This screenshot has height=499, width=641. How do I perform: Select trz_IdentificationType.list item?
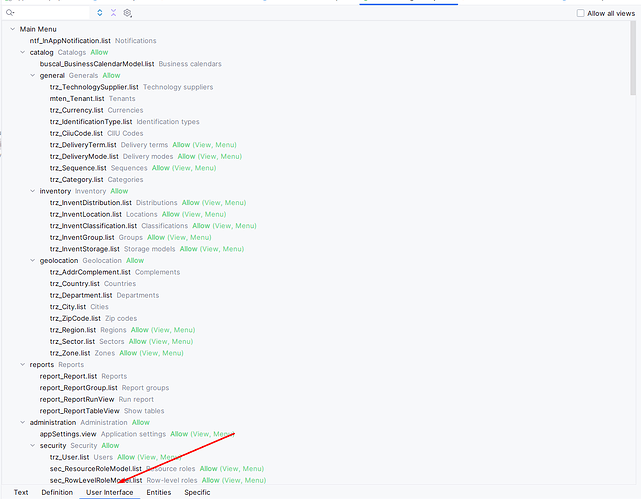[91, 122]
